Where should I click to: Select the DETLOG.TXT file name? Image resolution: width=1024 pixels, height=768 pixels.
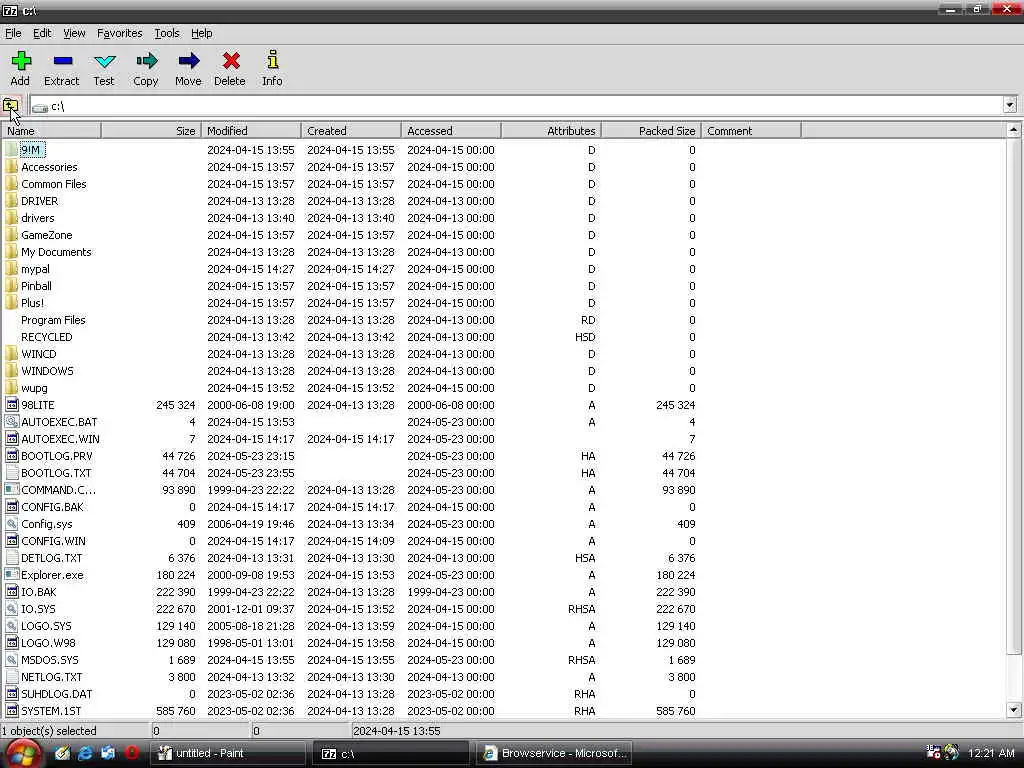pos(52,558)
